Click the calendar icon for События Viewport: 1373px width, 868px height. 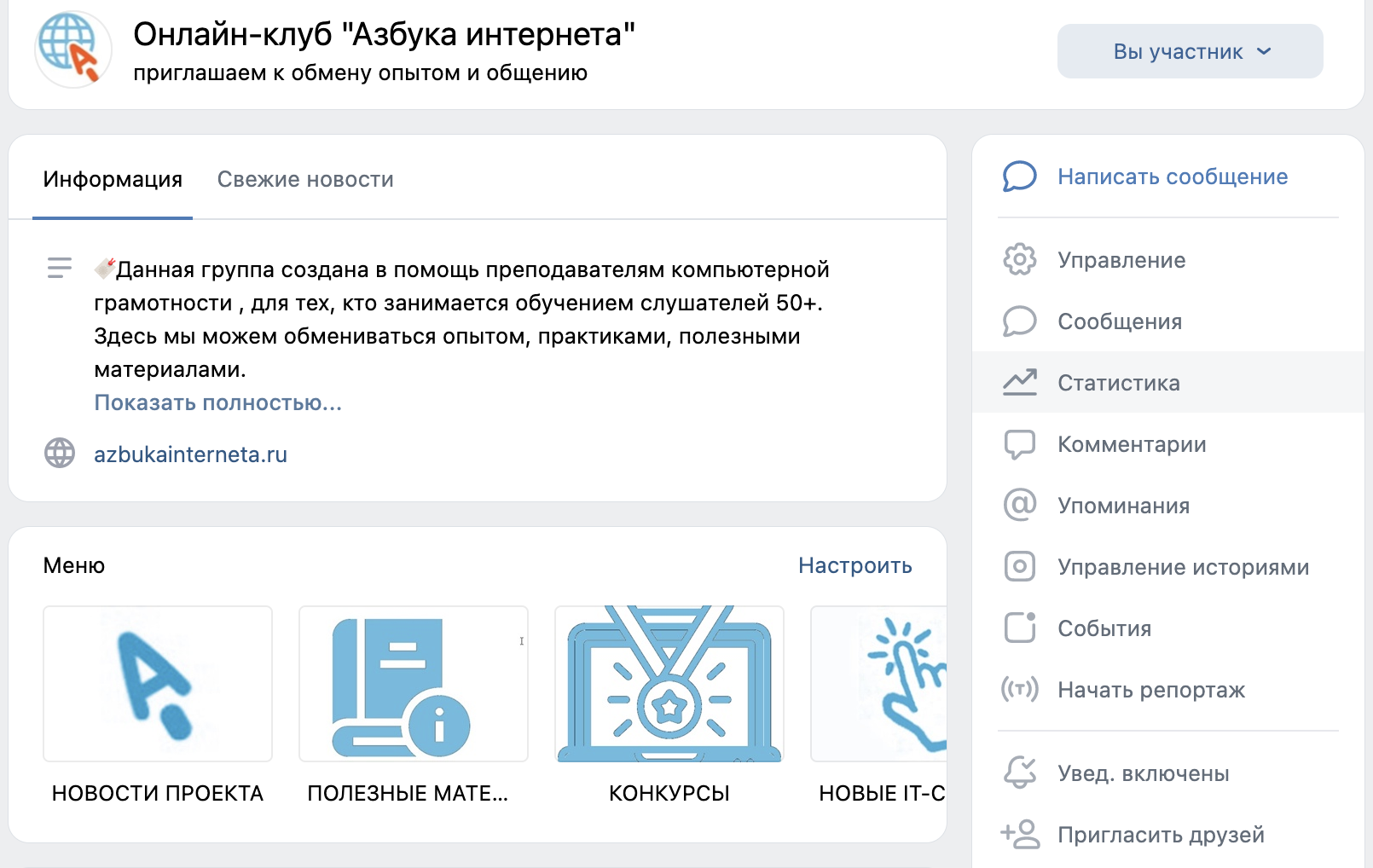[x=1019, y=628]
